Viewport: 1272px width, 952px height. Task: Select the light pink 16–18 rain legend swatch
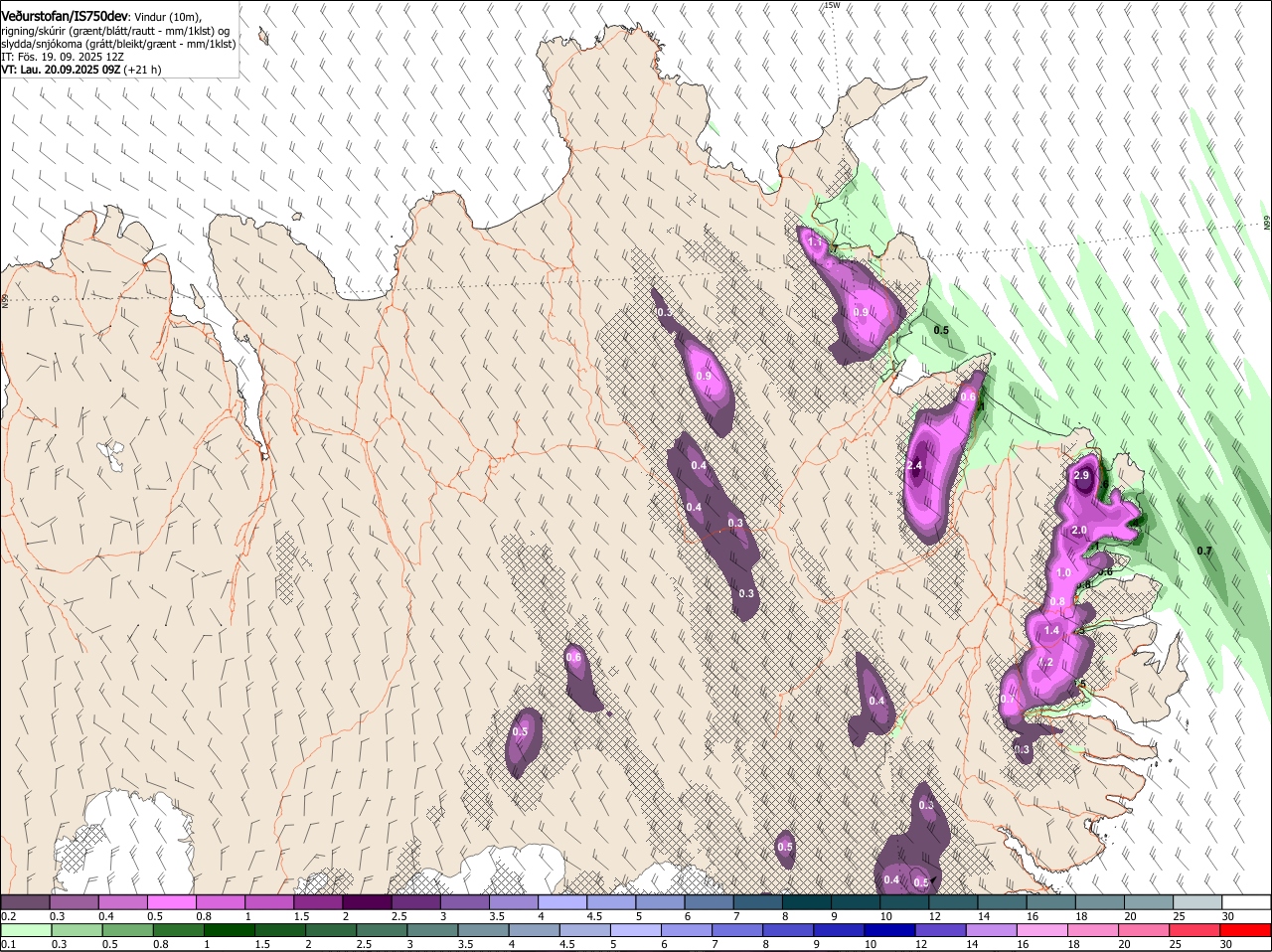coord(1043,930)
